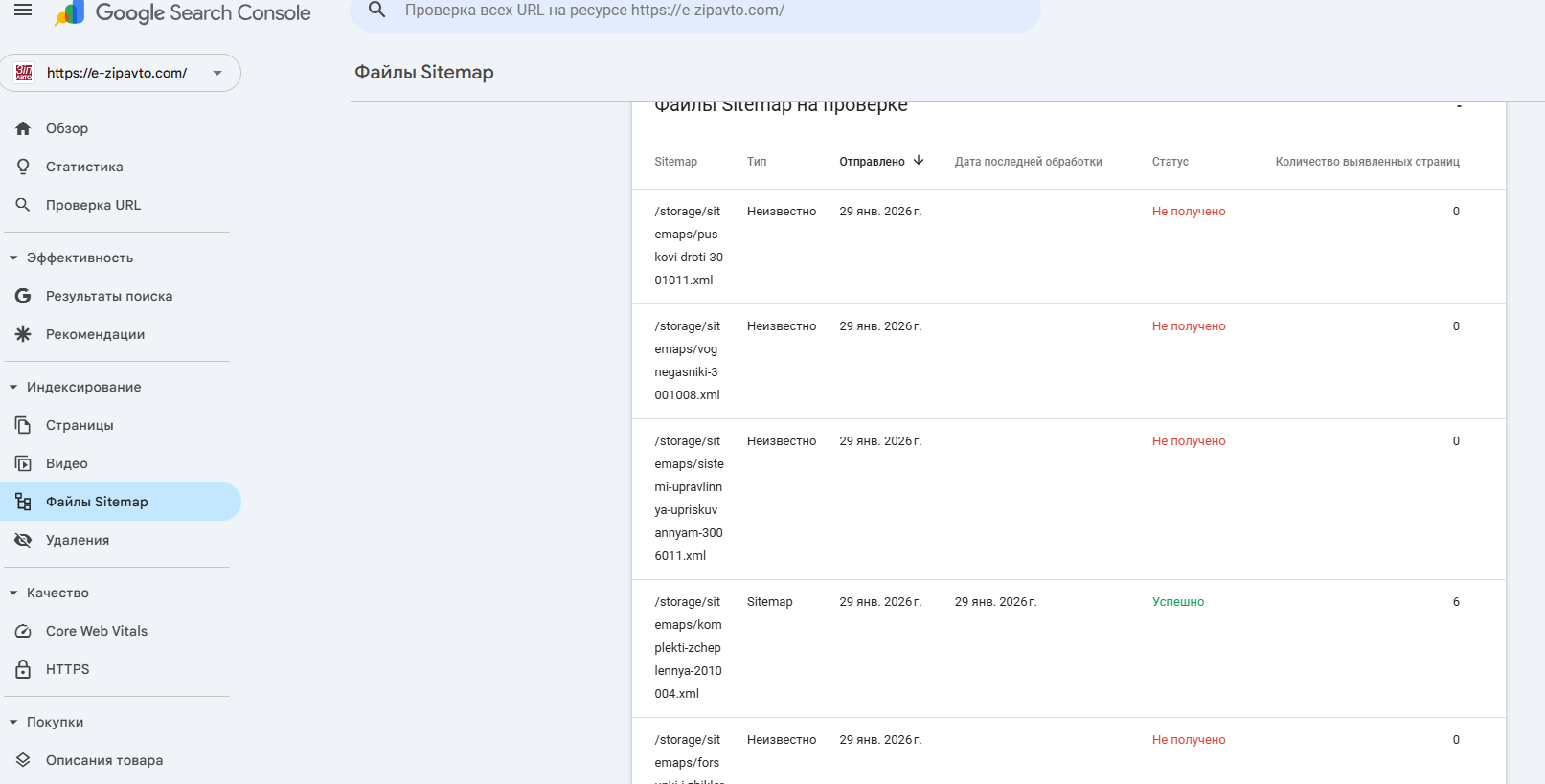1545x784 pixels.
Task: Click the Результаты поиска Google icon
Action: 23,296
